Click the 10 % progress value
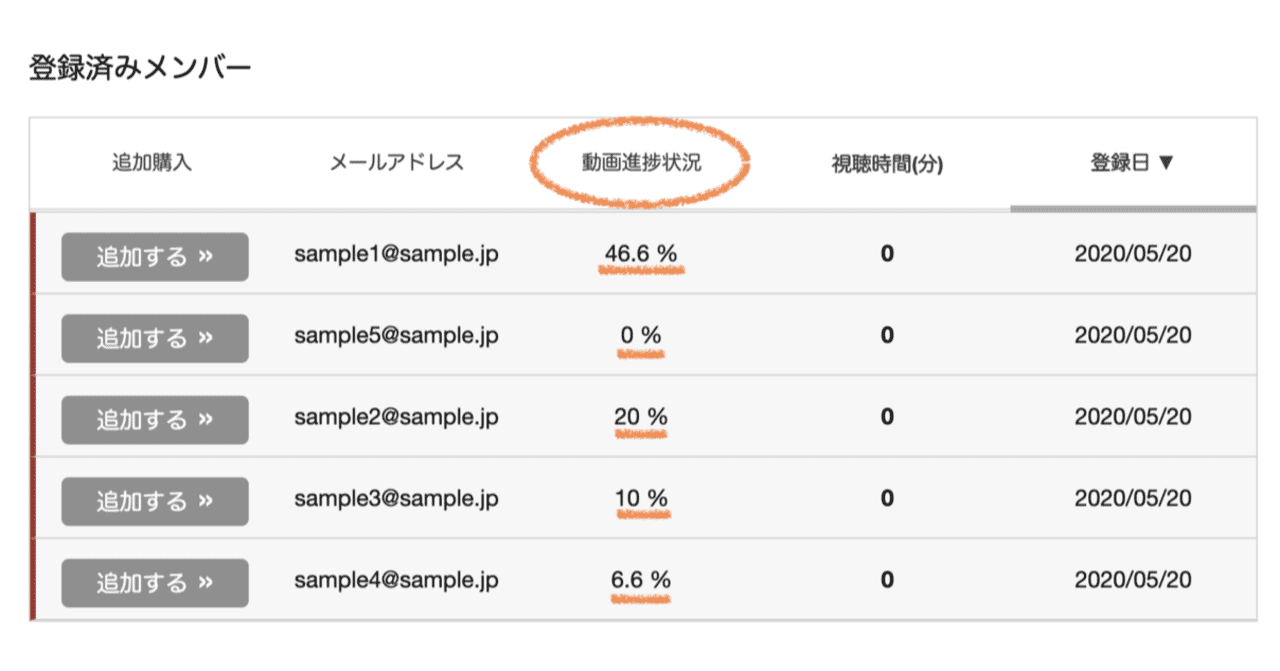Screen dimensions: 1280x671 641,499
